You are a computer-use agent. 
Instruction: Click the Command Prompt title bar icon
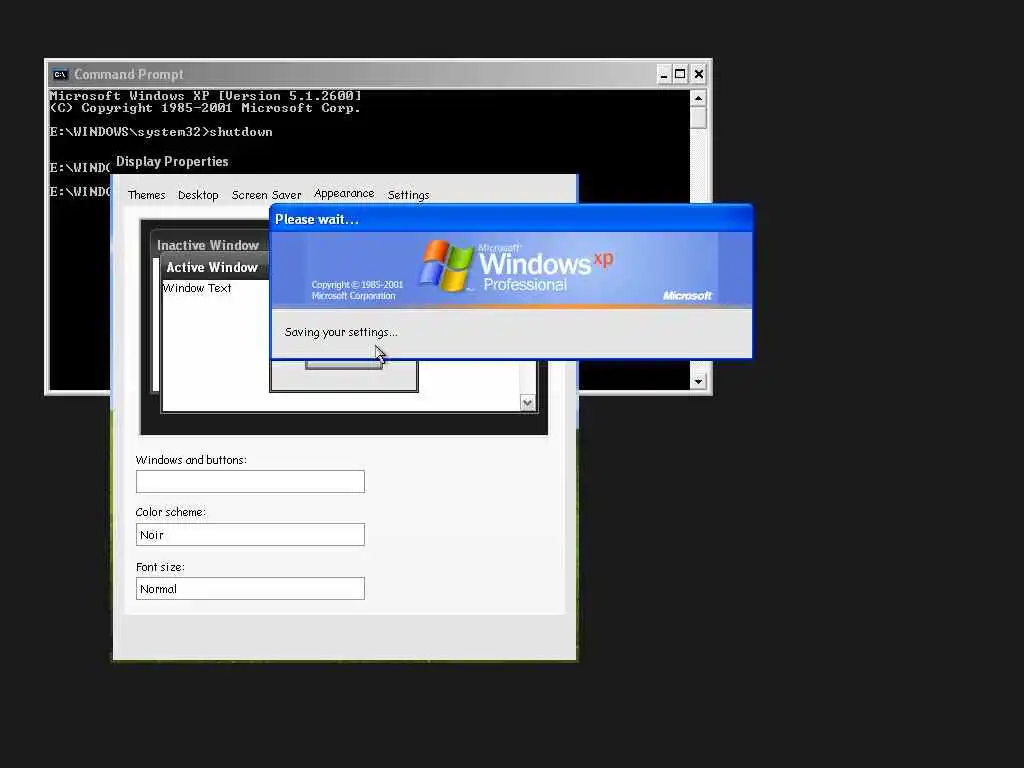click(x=60, y=74)
